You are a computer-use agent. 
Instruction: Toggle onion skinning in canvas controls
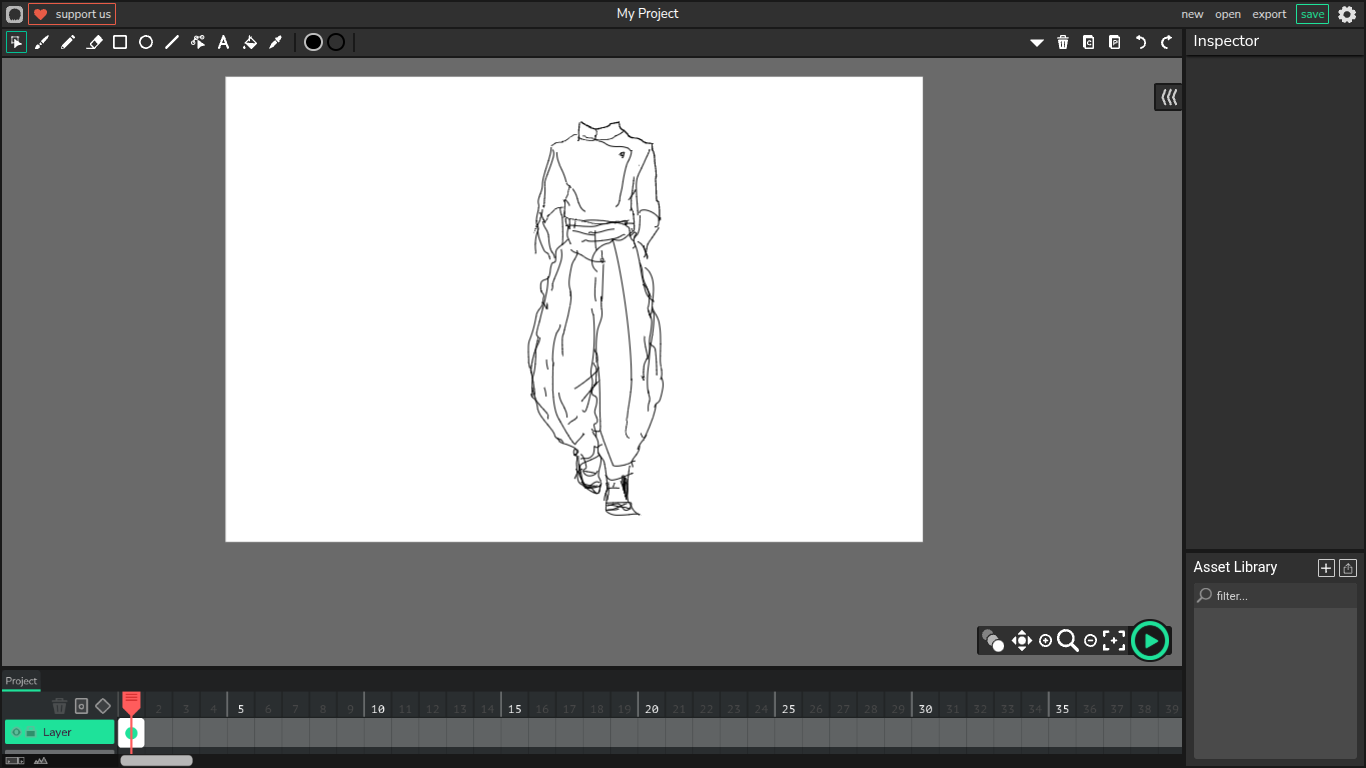(x=992, y=640)
